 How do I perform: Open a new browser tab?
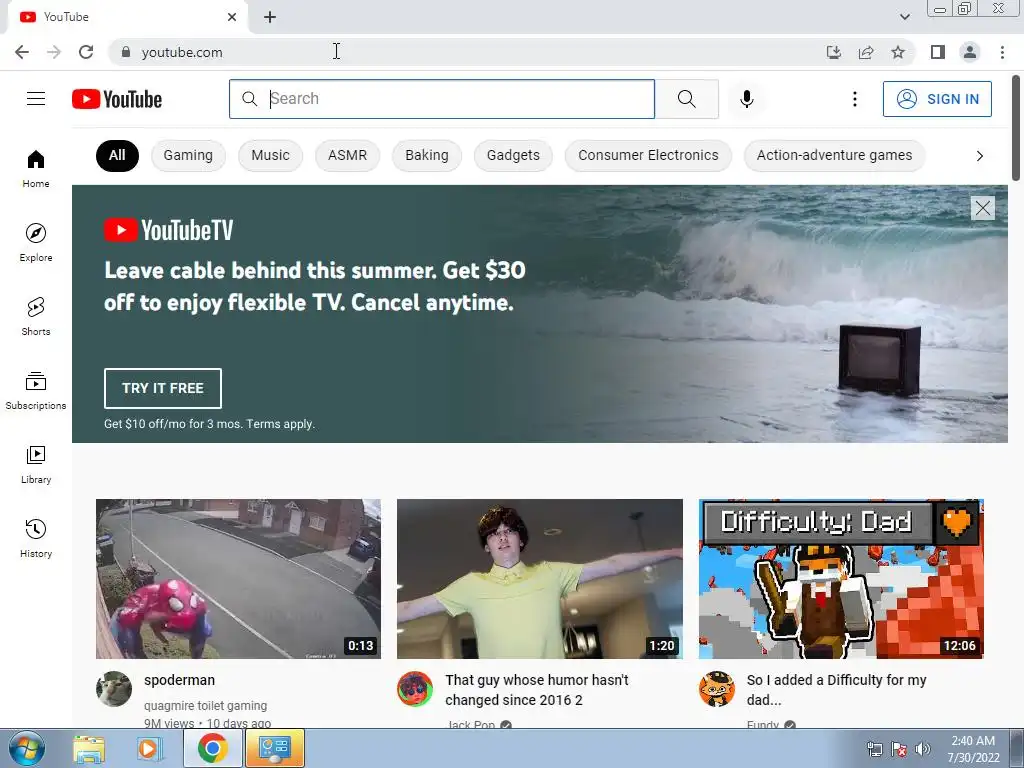pyautogui.click(x=270, y=17)
